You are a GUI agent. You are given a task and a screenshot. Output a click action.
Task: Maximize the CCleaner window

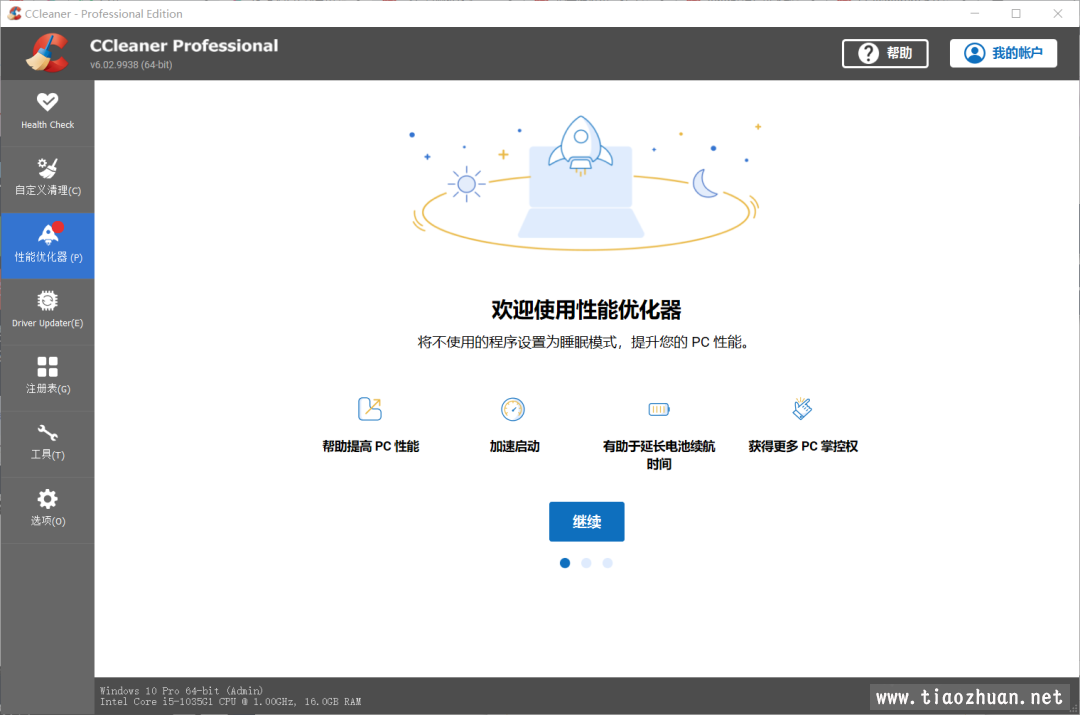[1016, 13]
